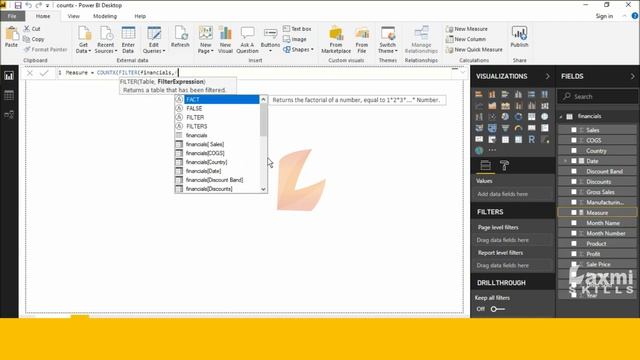The image size is (640, 360).
Task: Open the Data view in left sidebar
Action: point(9,96)
